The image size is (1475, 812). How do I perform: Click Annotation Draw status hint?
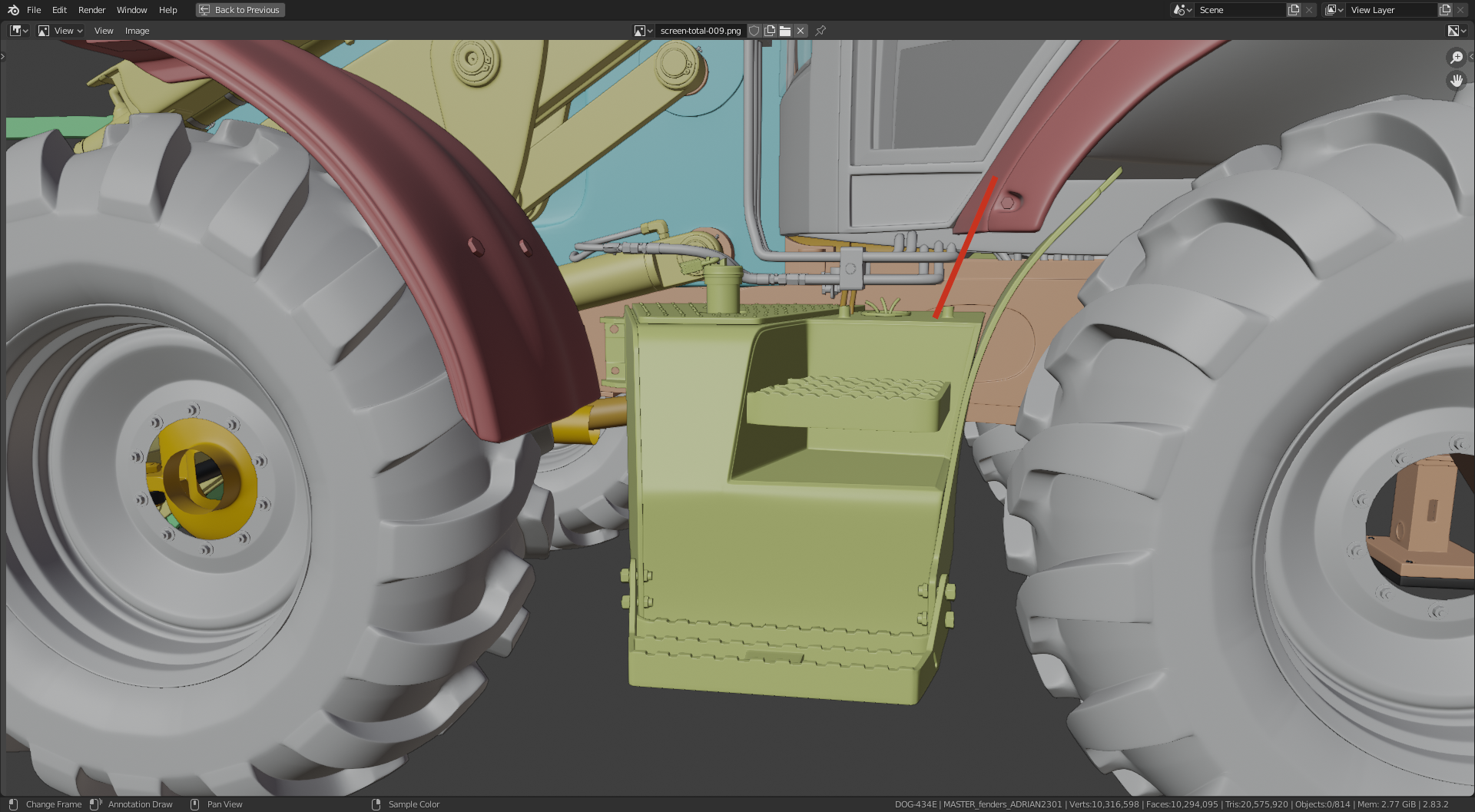pyautogui.click(x=140, y=804)
